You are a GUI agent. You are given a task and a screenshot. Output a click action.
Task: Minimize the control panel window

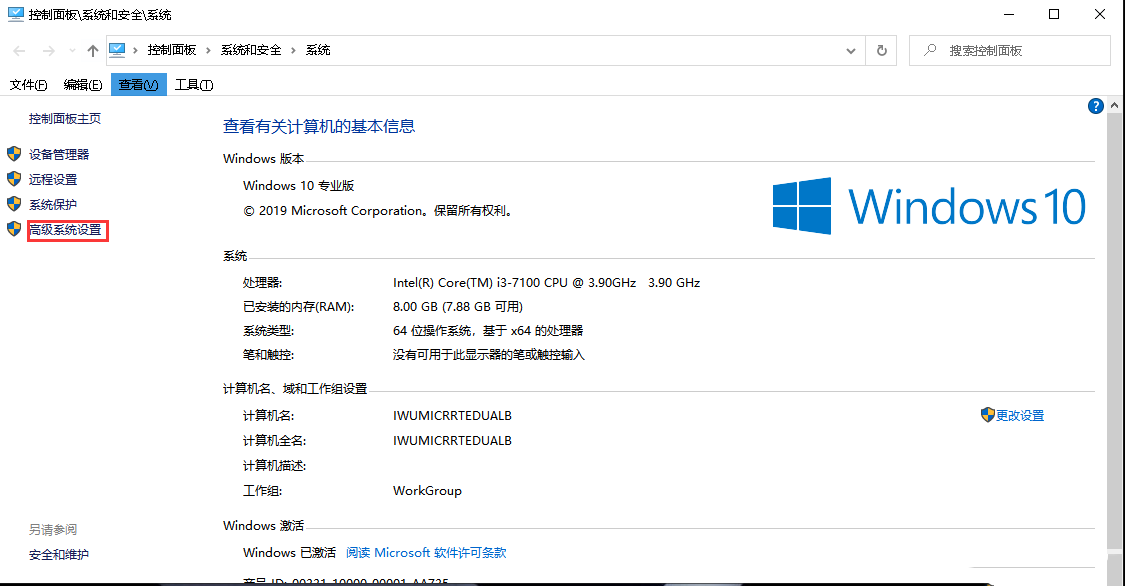(1009, 14)
